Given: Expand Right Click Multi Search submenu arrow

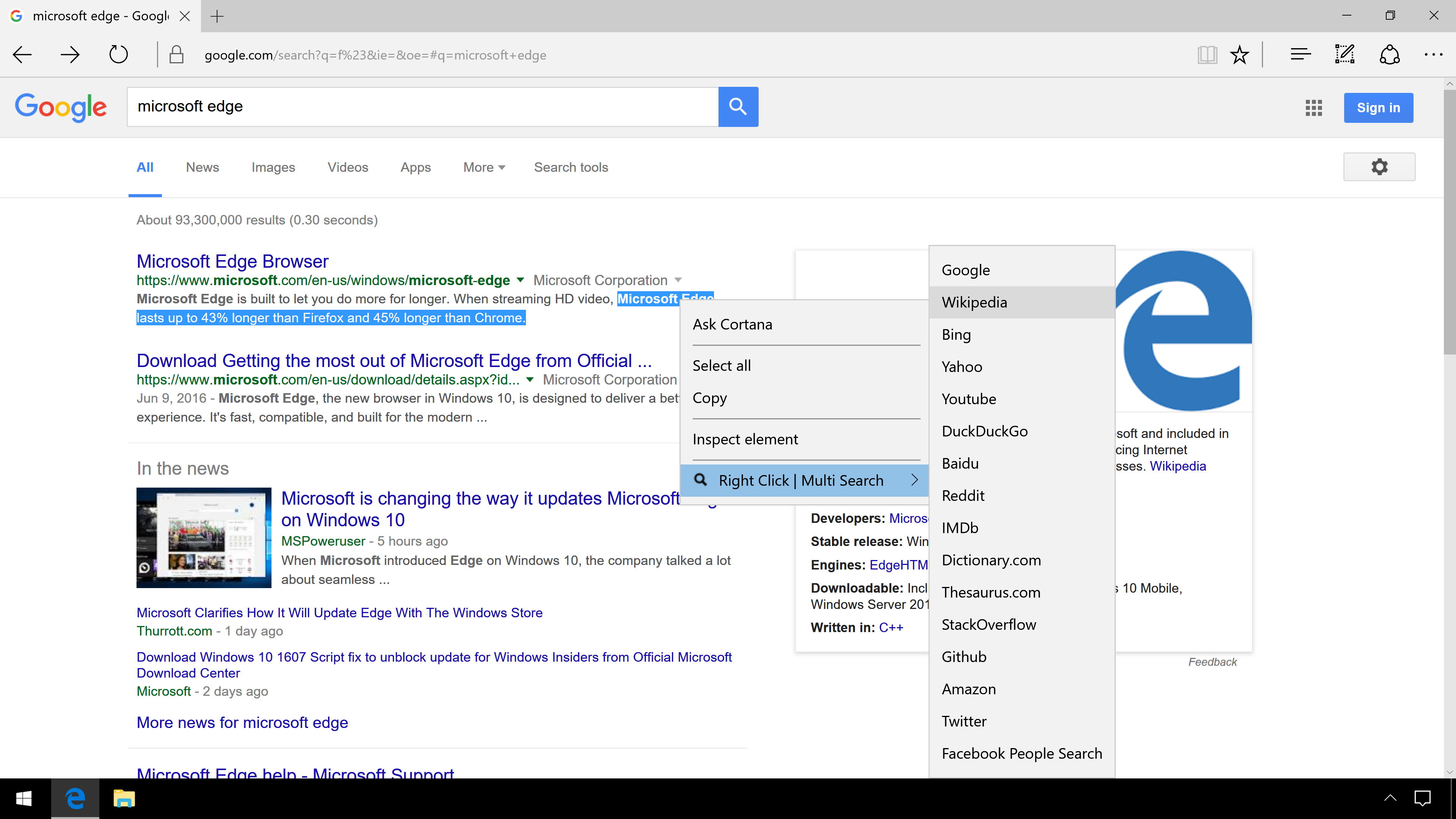Looking at the screenshot, I should click(915, 480).
